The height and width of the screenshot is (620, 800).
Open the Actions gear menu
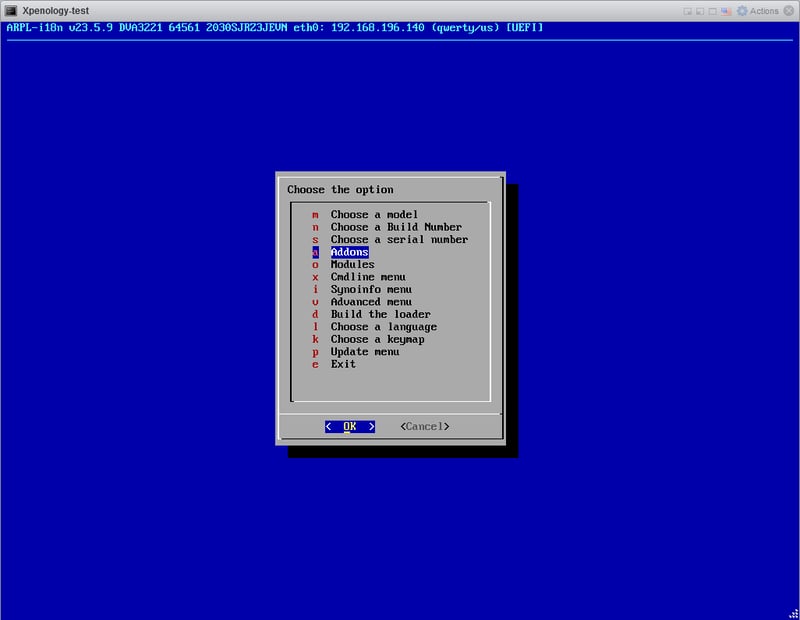[757, 10]
